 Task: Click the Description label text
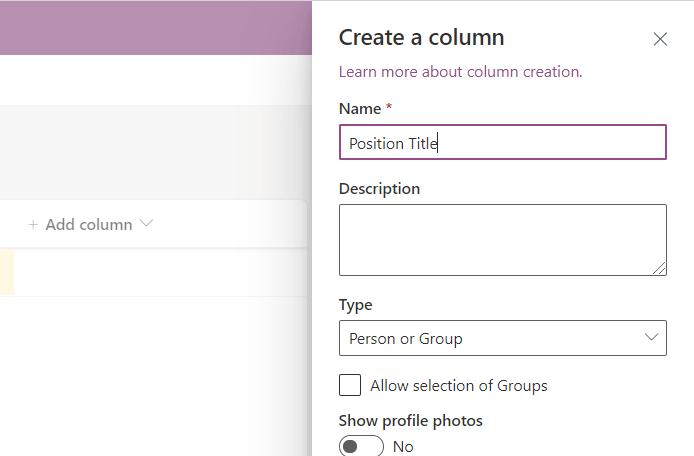(379, 189)
